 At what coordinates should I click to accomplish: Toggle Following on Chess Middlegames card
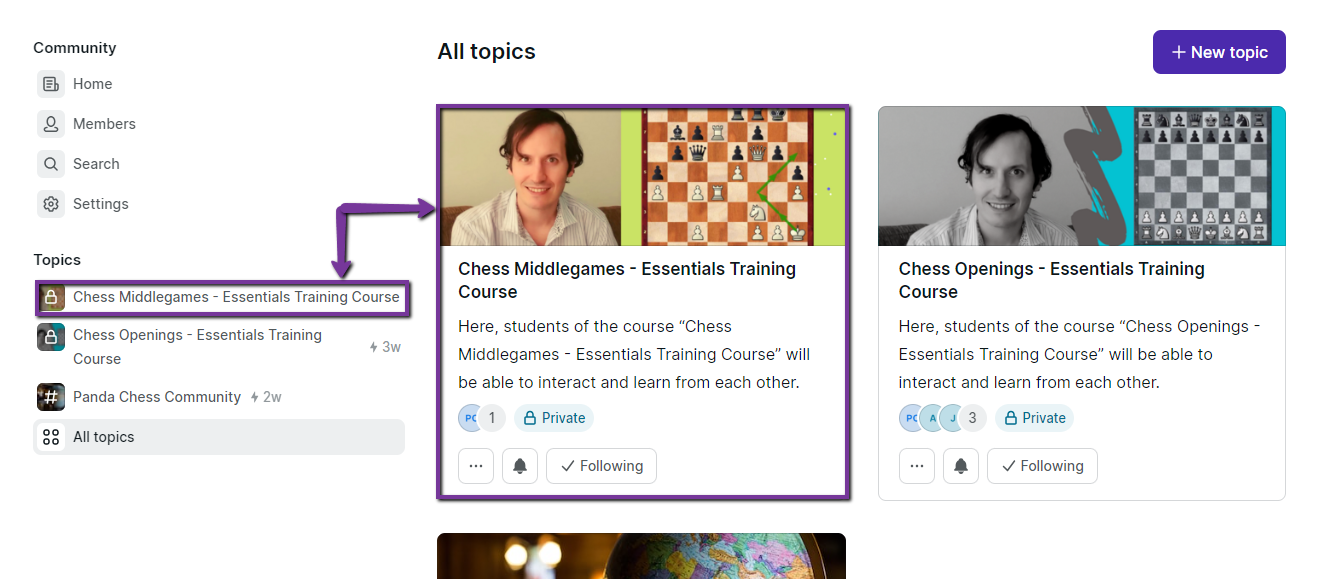coord(601,466)
